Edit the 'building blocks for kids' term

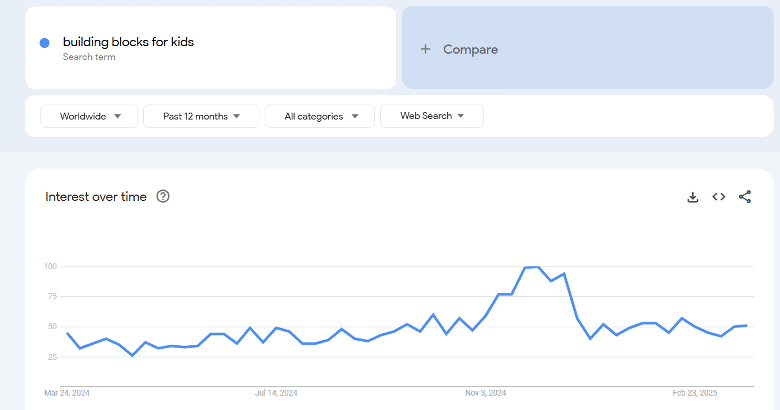point(128,42)
